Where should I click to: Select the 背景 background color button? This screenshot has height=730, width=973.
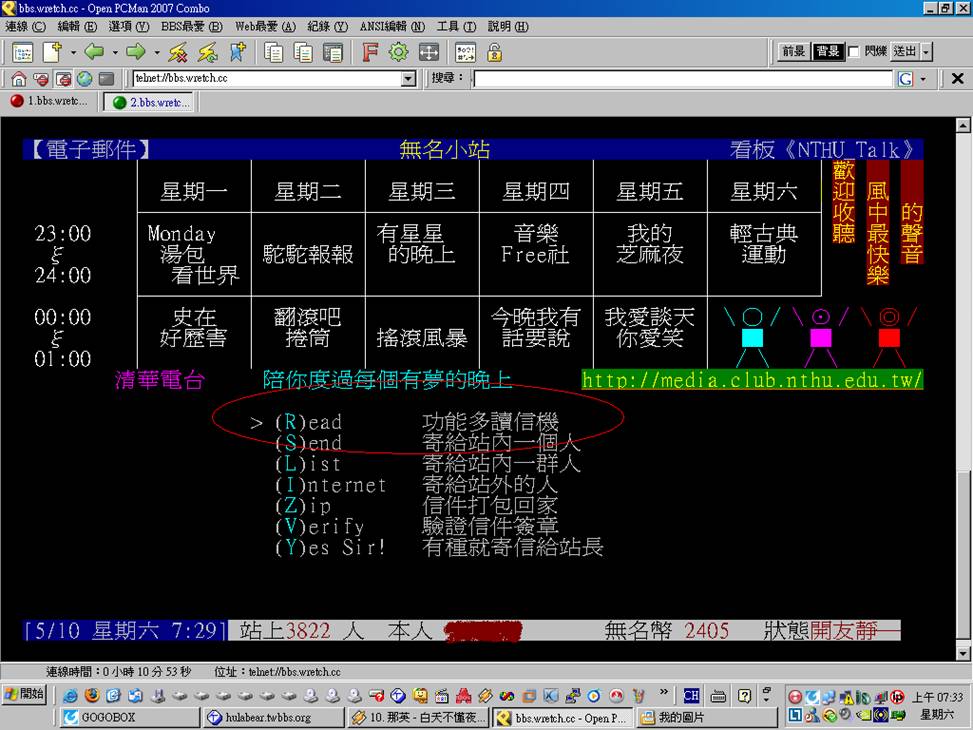click(x=828, y=52)
